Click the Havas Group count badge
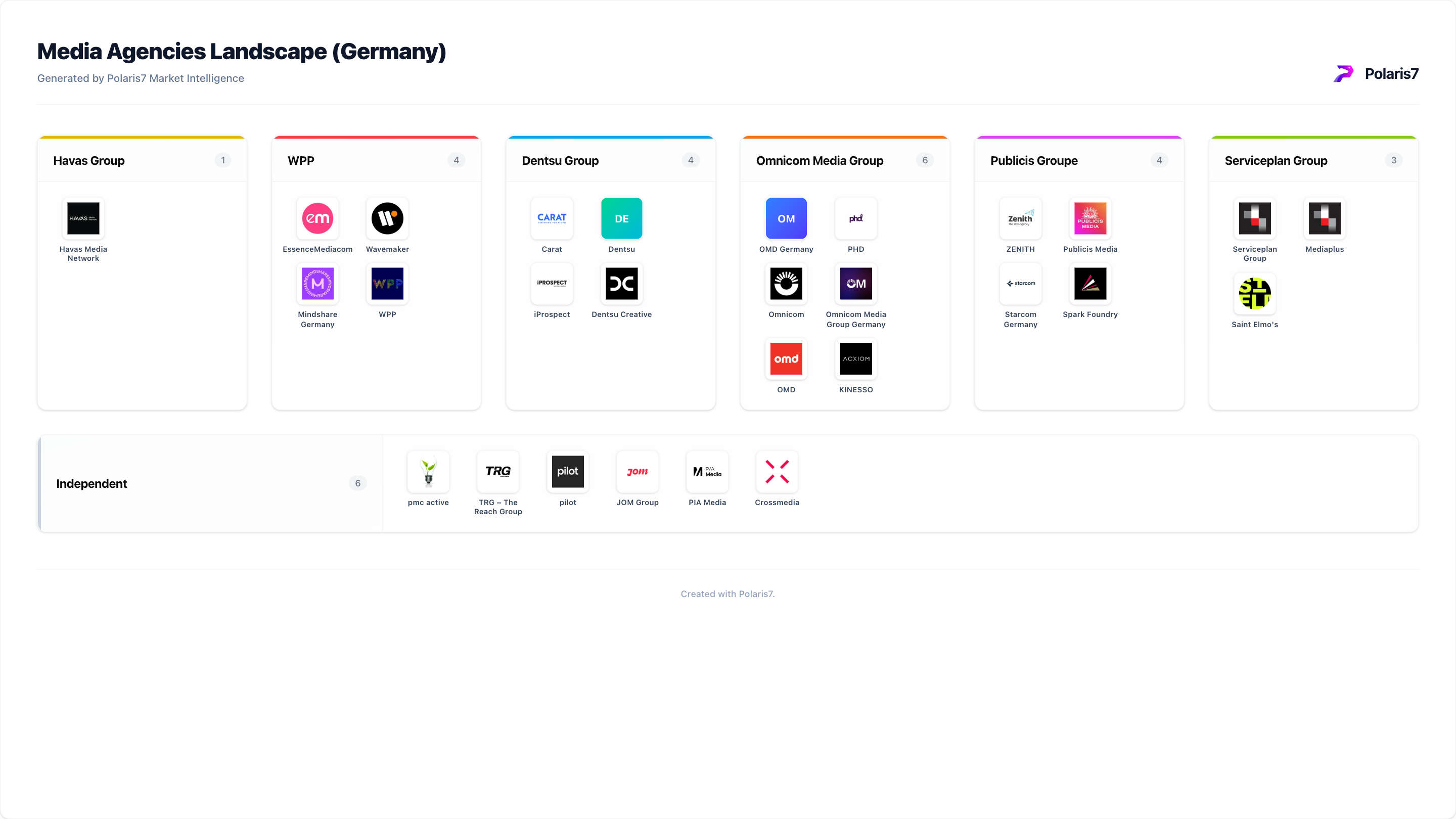 tap(222, 161)
